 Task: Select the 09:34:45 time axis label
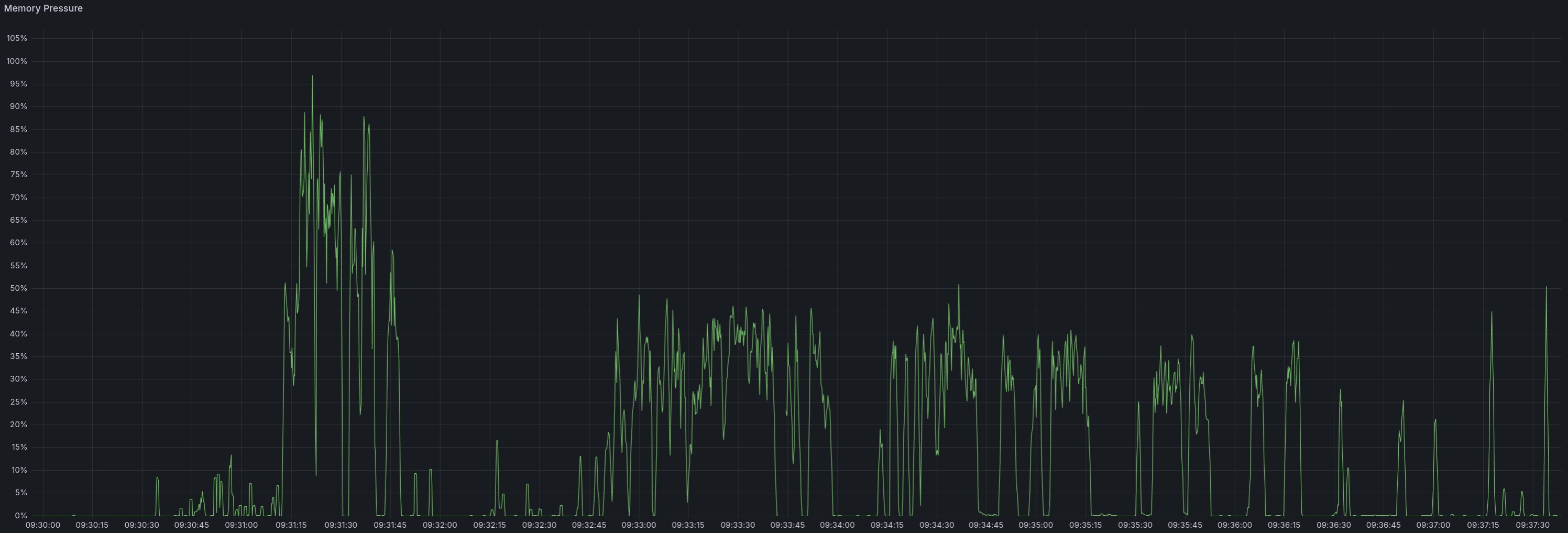tap(986, 526)
